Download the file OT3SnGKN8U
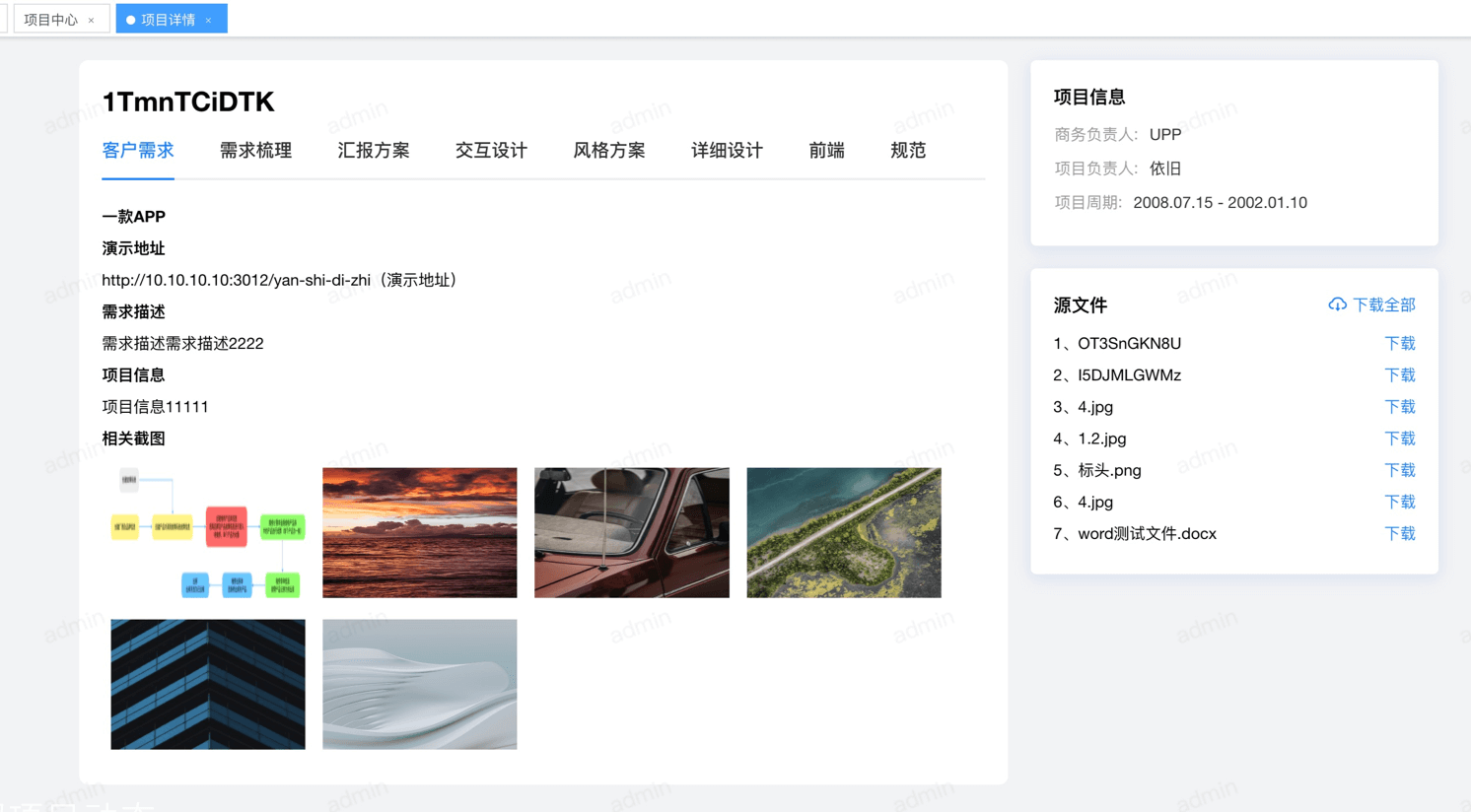The image size is (1471, 812). 1400,343
